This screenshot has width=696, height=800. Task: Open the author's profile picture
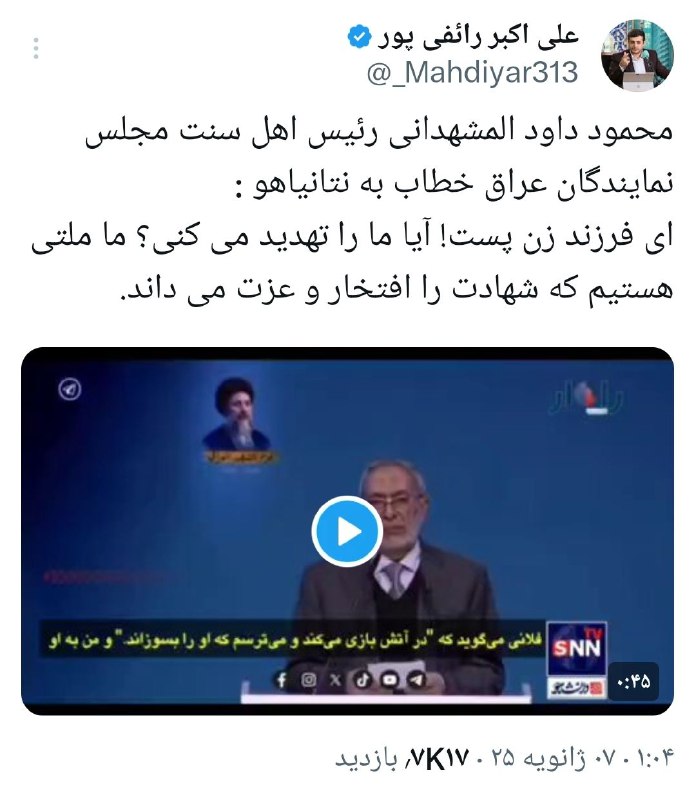pos(636,55)
